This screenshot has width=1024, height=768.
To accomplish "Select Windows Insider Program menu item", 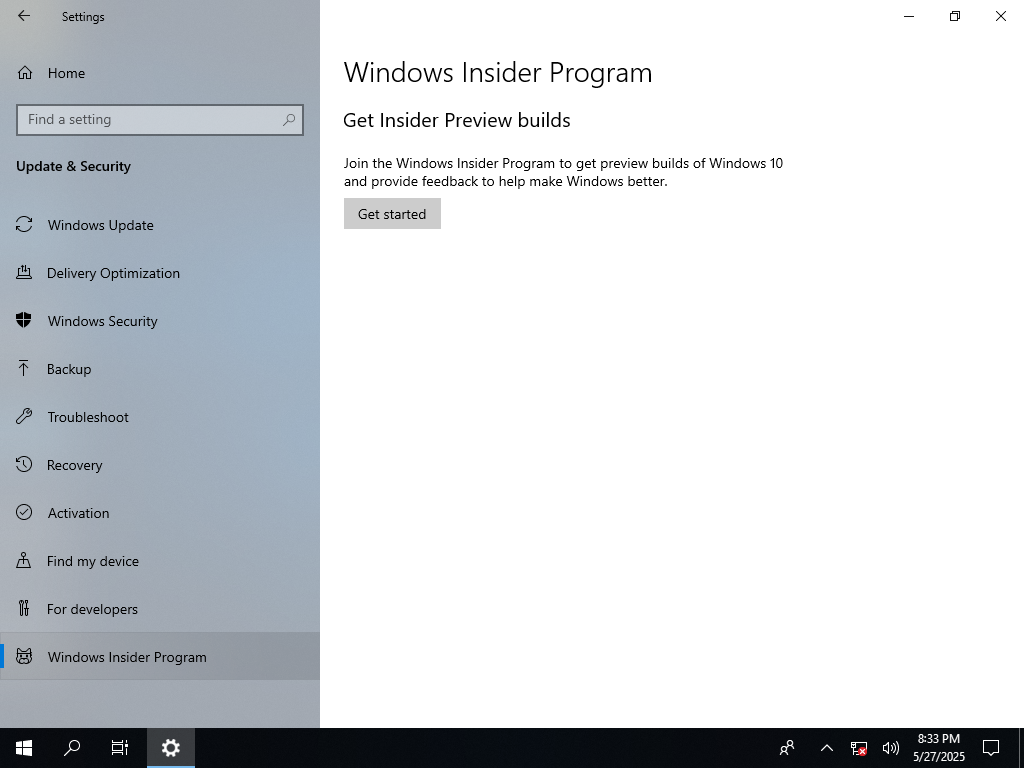I will coord(160,657).
